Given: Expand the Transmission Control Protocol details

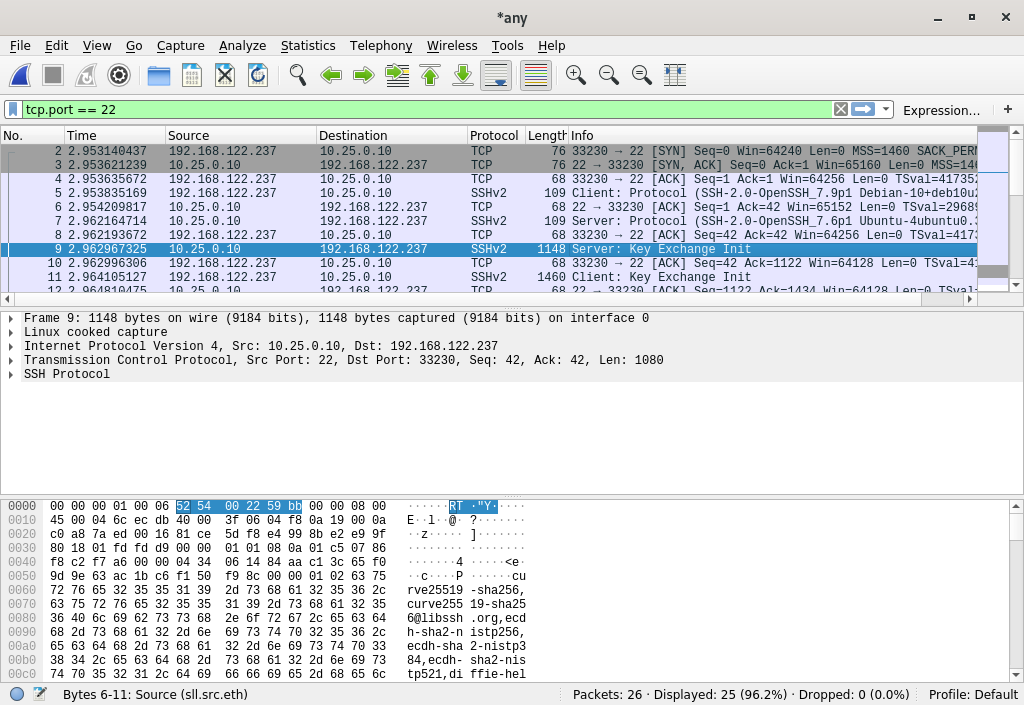Looking at the screenshot, I should pos(10,360).
